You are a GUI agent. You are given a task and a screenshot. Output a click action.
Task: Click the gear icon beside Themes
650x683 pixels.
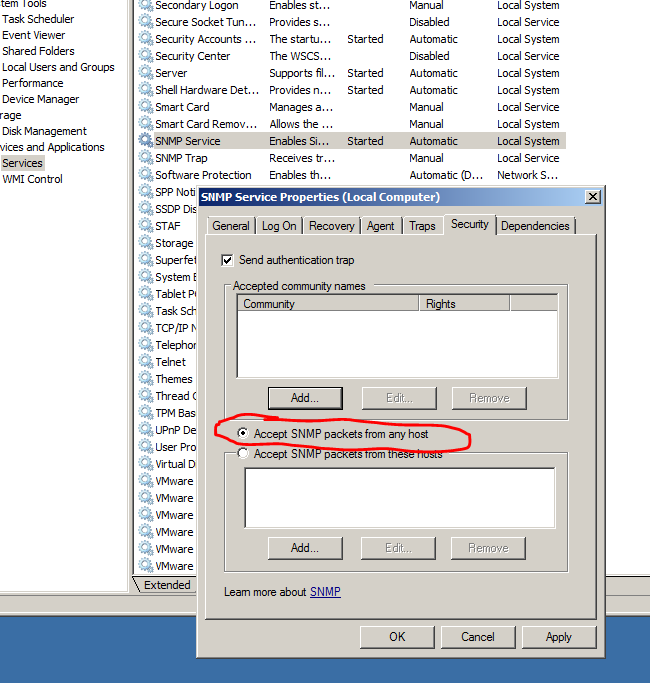[x=146, y=378]
